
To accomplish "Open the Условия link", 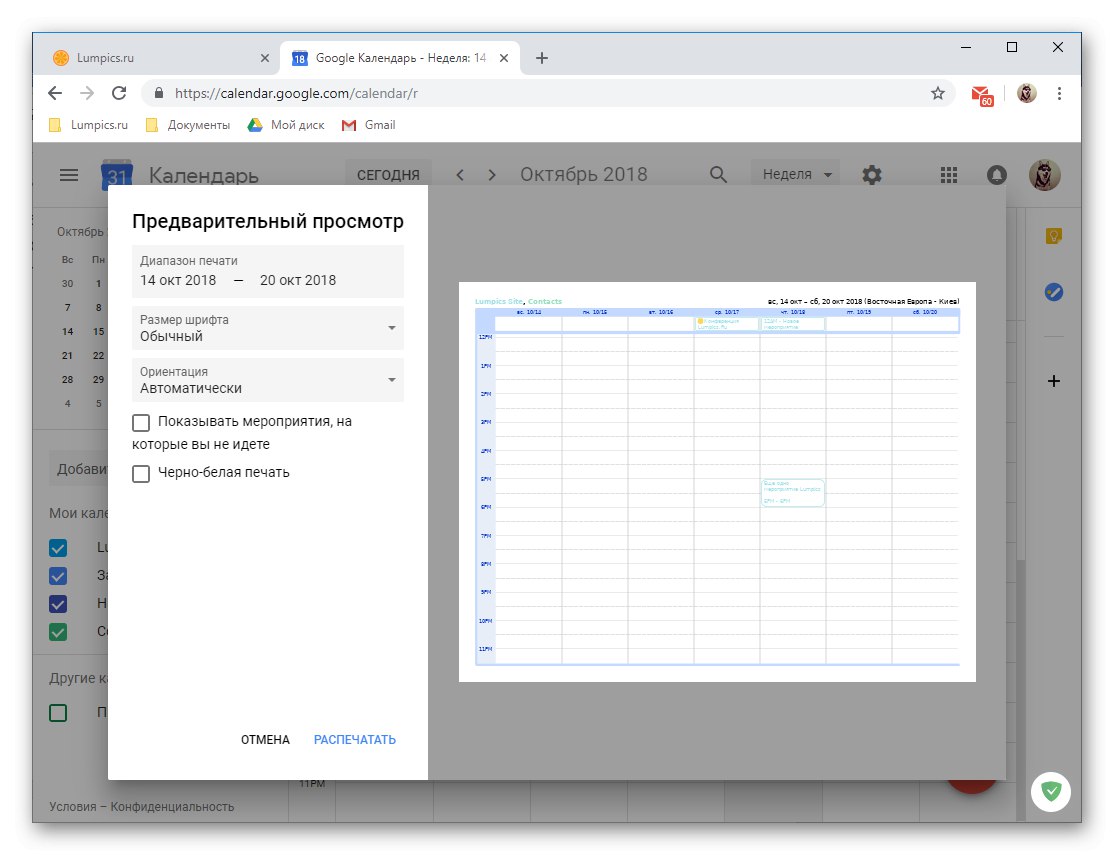I will tap(72, 807).
